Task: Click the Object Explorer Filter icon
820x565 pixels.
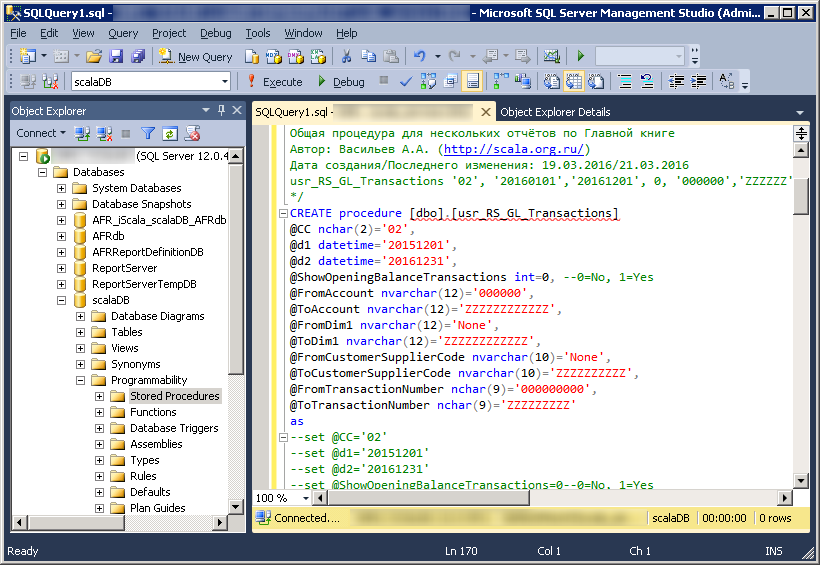Action: [x=148, y=134]
